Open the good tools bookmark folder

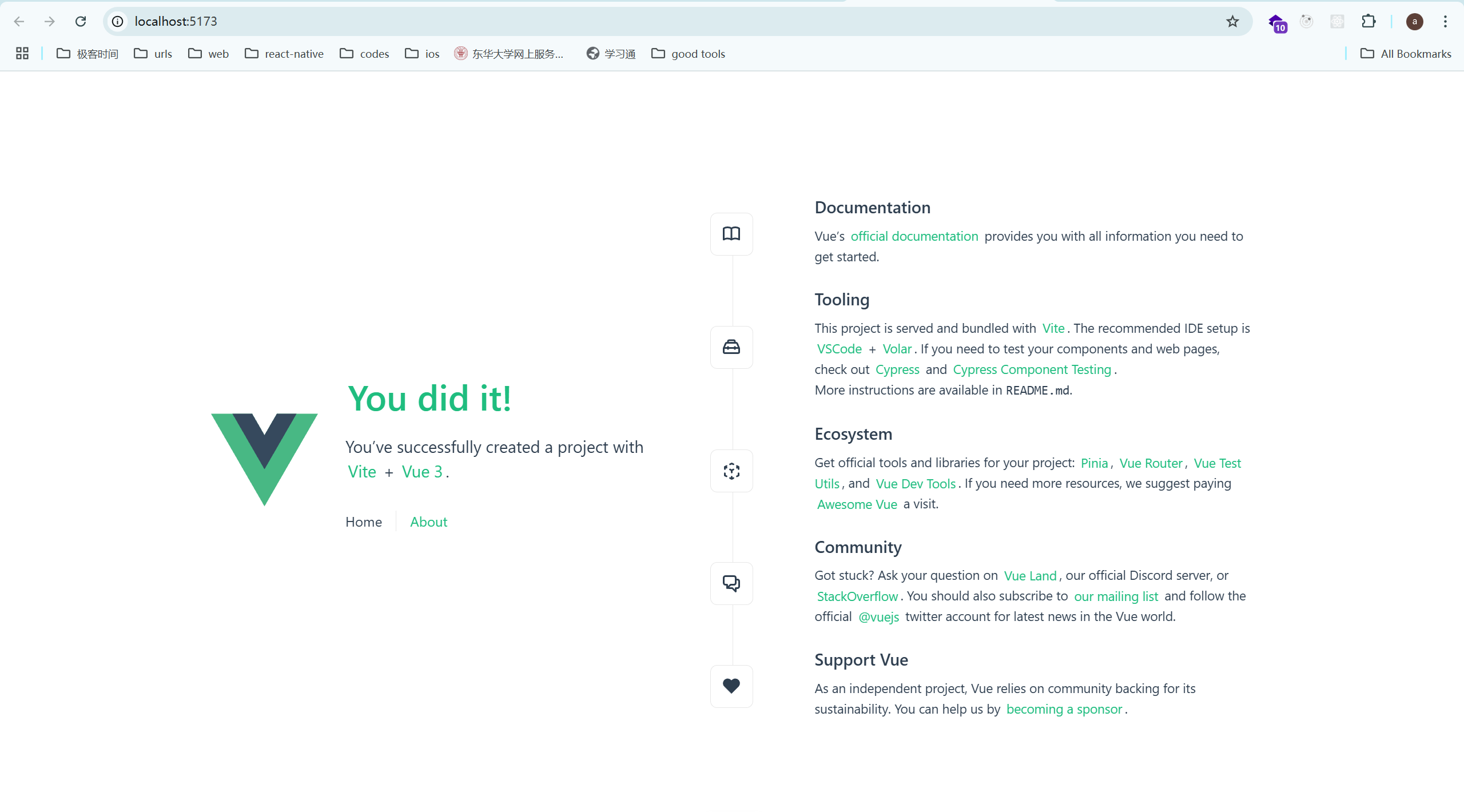(688, 54)
